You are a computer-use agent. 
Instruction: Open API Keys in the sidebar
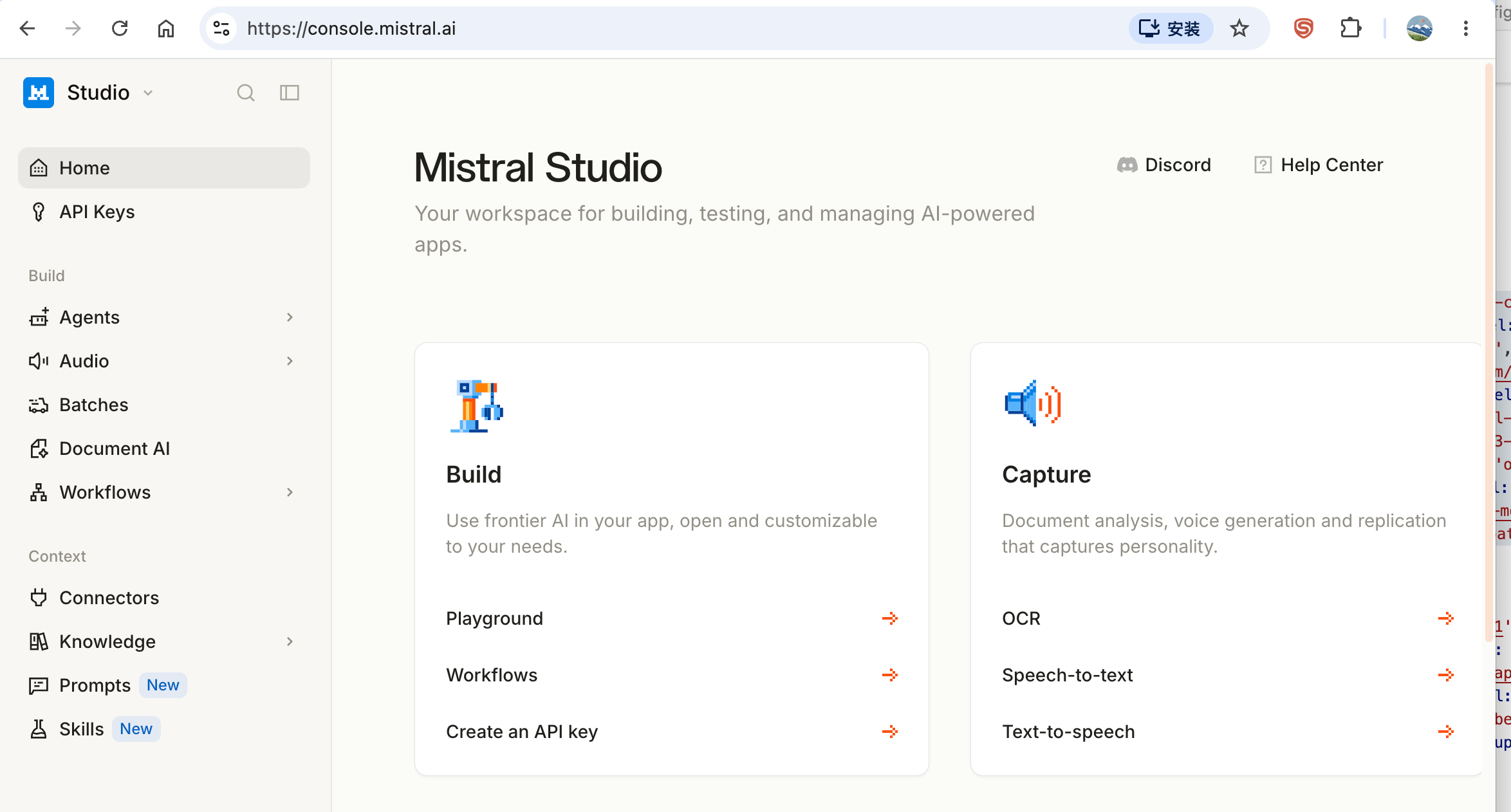coord(164,212)
